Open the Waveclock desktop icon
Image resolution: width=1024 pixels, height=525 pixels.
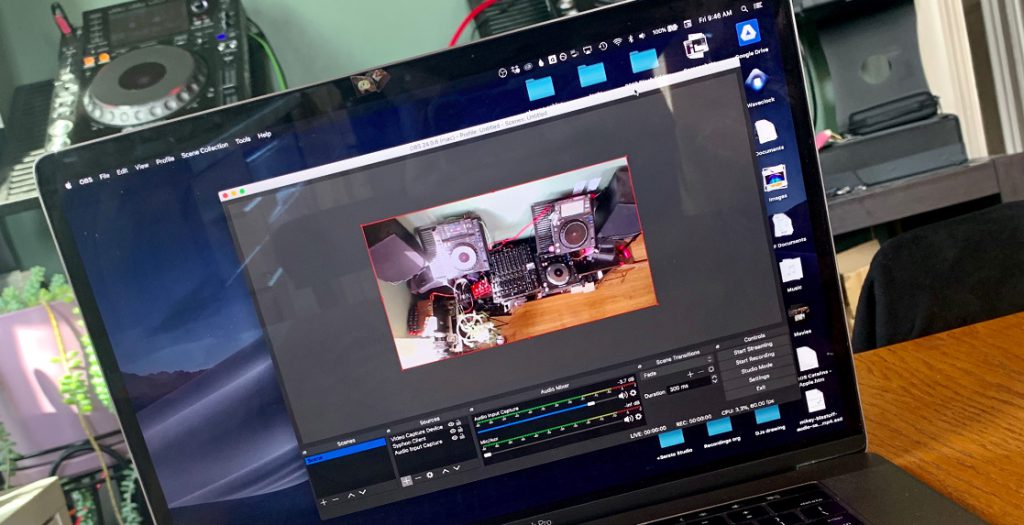tap(757, 81)
